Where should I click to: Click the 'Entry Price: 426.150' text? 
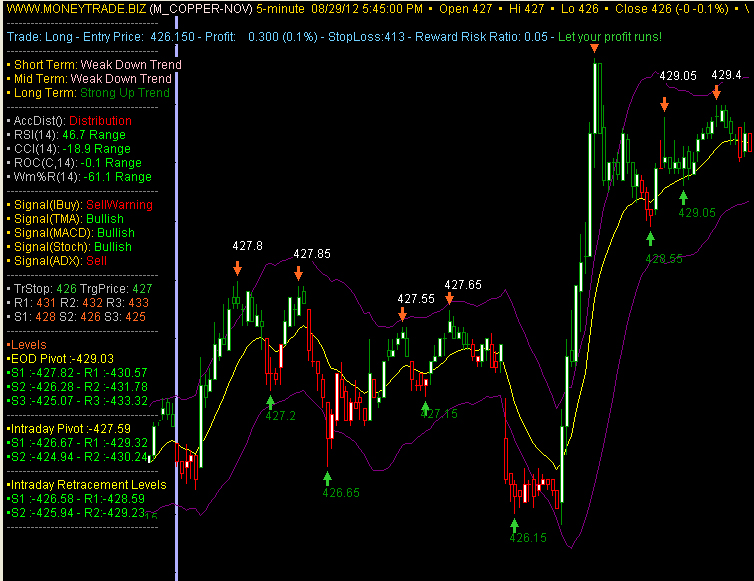click(x=139, y=37)
